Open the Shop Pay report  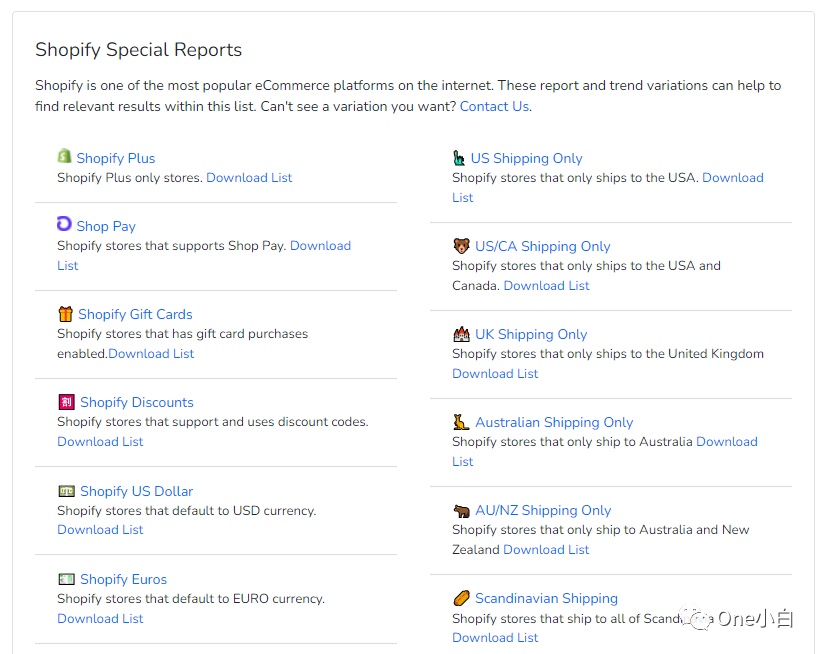point(106,226)
